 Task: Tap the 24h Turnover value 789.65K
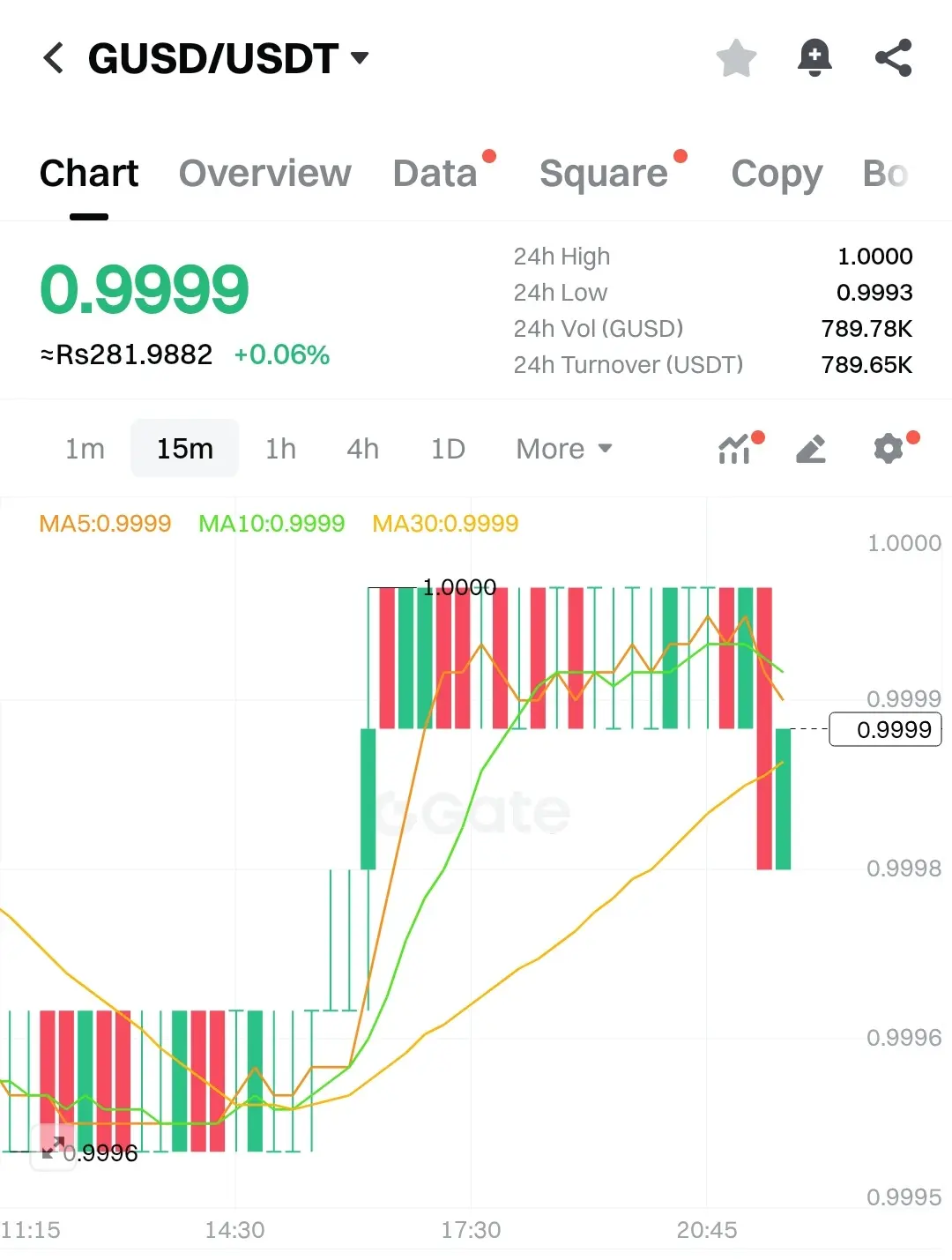click(866, 365)
